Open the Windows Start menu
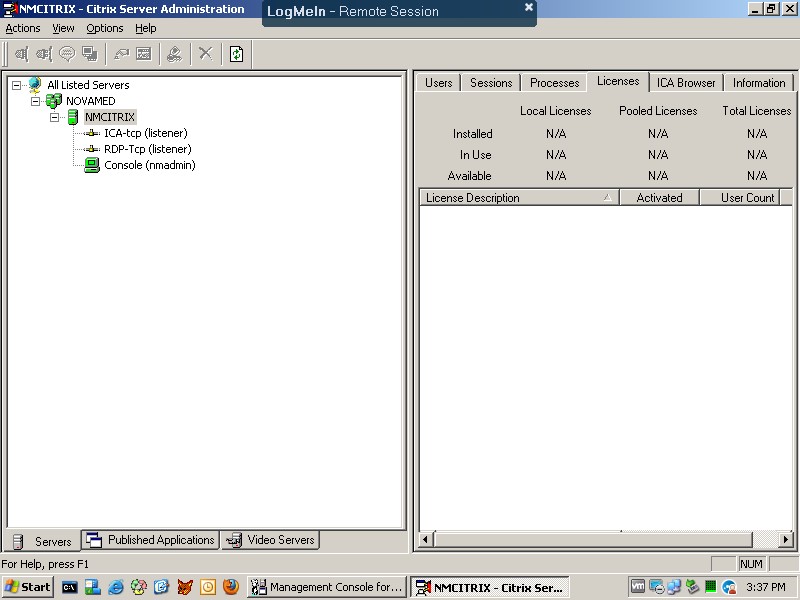The width and height of the screenshot is (800, 600). pyautogui.click(x=28, y=587)
